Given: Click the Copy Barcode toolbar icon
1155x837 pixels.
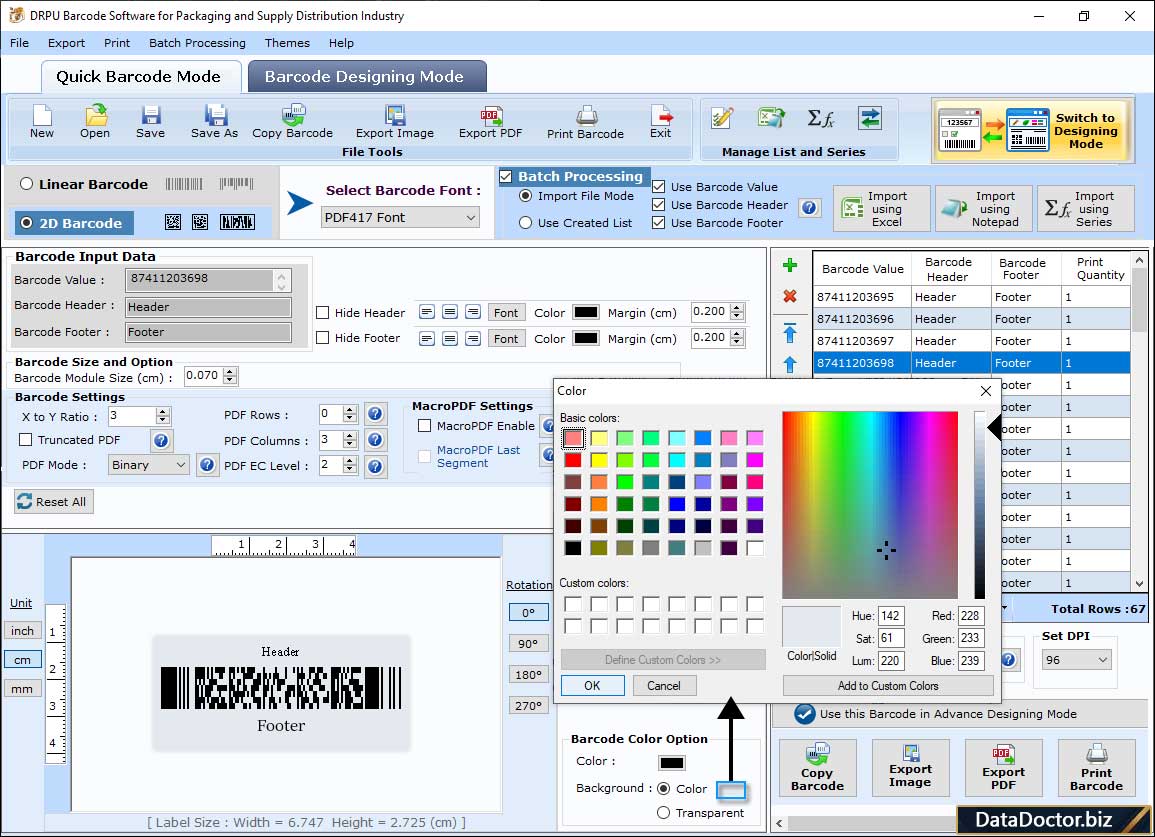Looking at the screenshot, I should click(292, 122).
